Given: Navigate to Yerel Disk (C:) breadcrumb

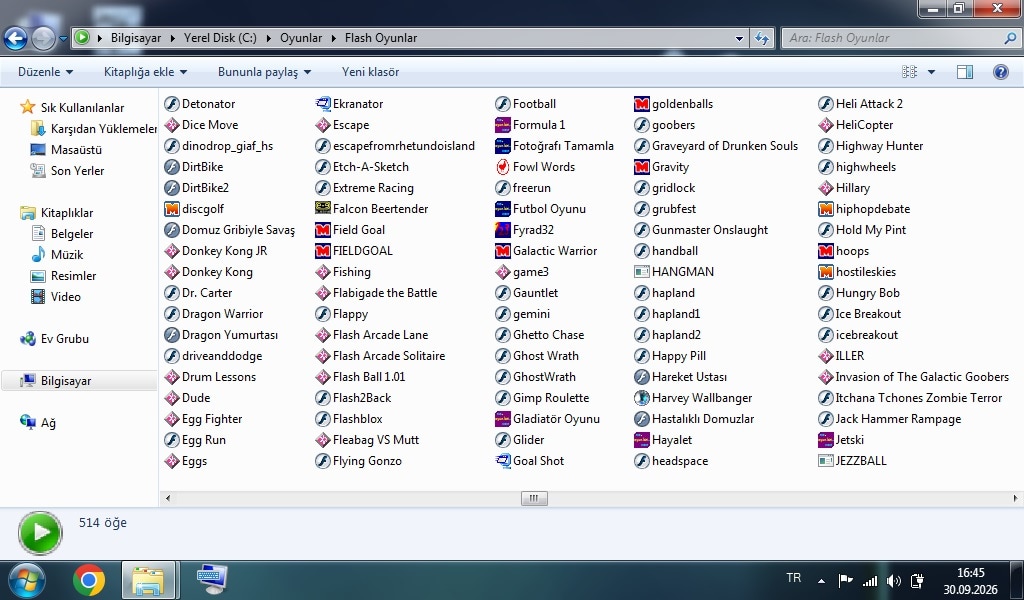Looking at the screenshot, I should 220,38.
